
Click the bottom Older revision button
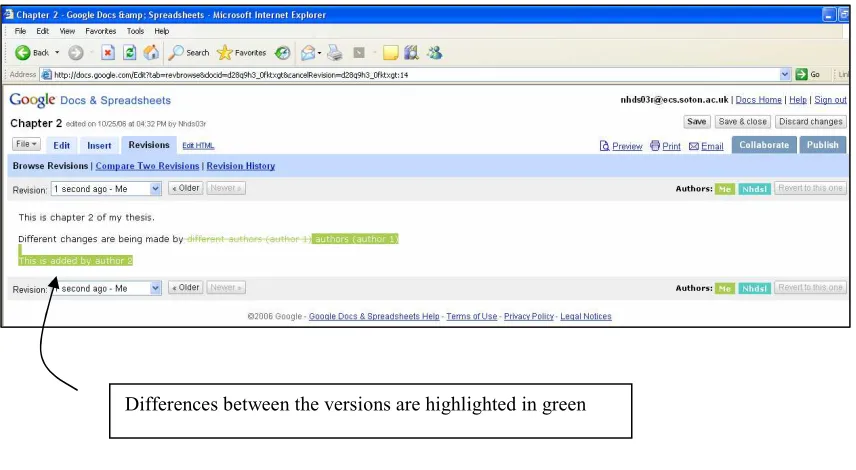(x=186, y=287)
